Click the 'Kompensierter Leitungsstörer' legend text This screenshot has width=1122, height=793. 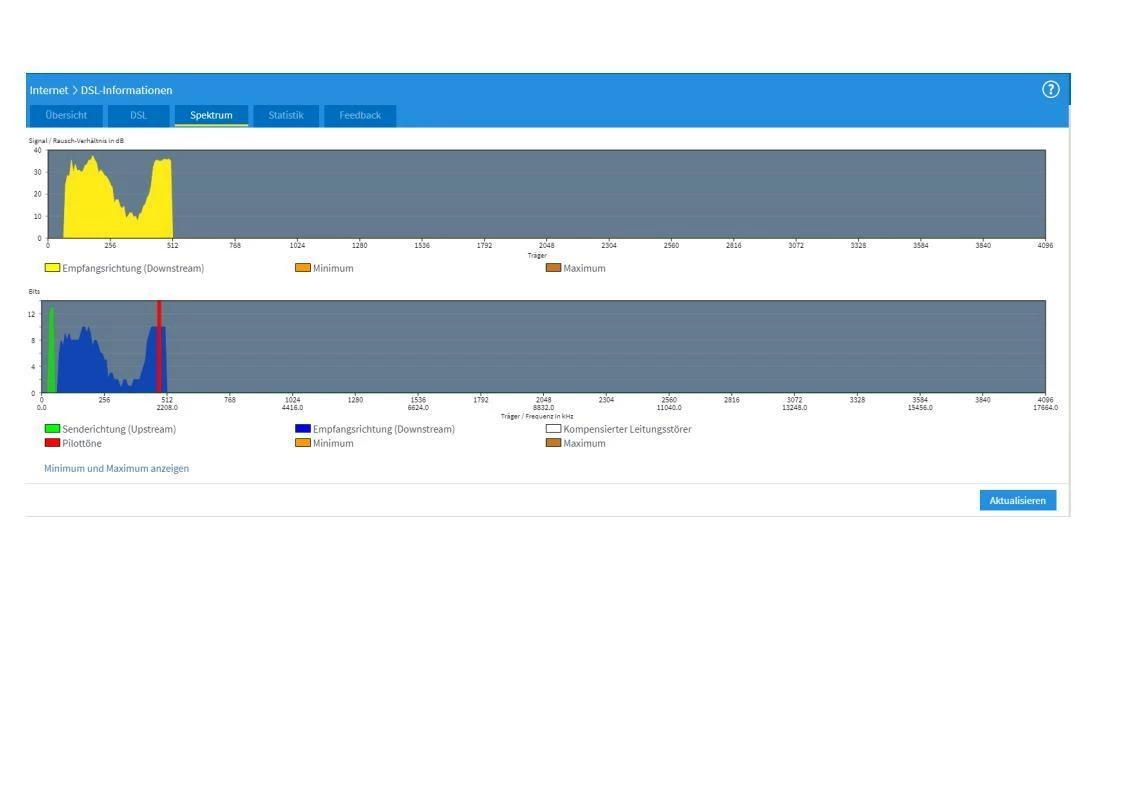click(628, 429)
